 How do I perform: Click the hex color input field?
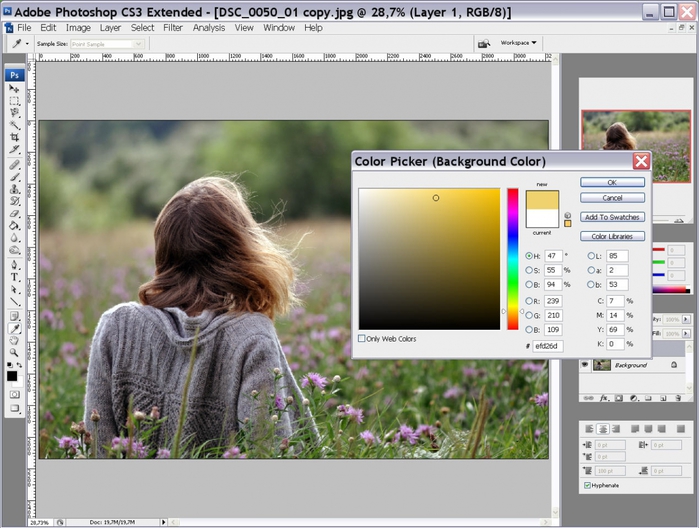pyautogui.click(x=548, y=346)
